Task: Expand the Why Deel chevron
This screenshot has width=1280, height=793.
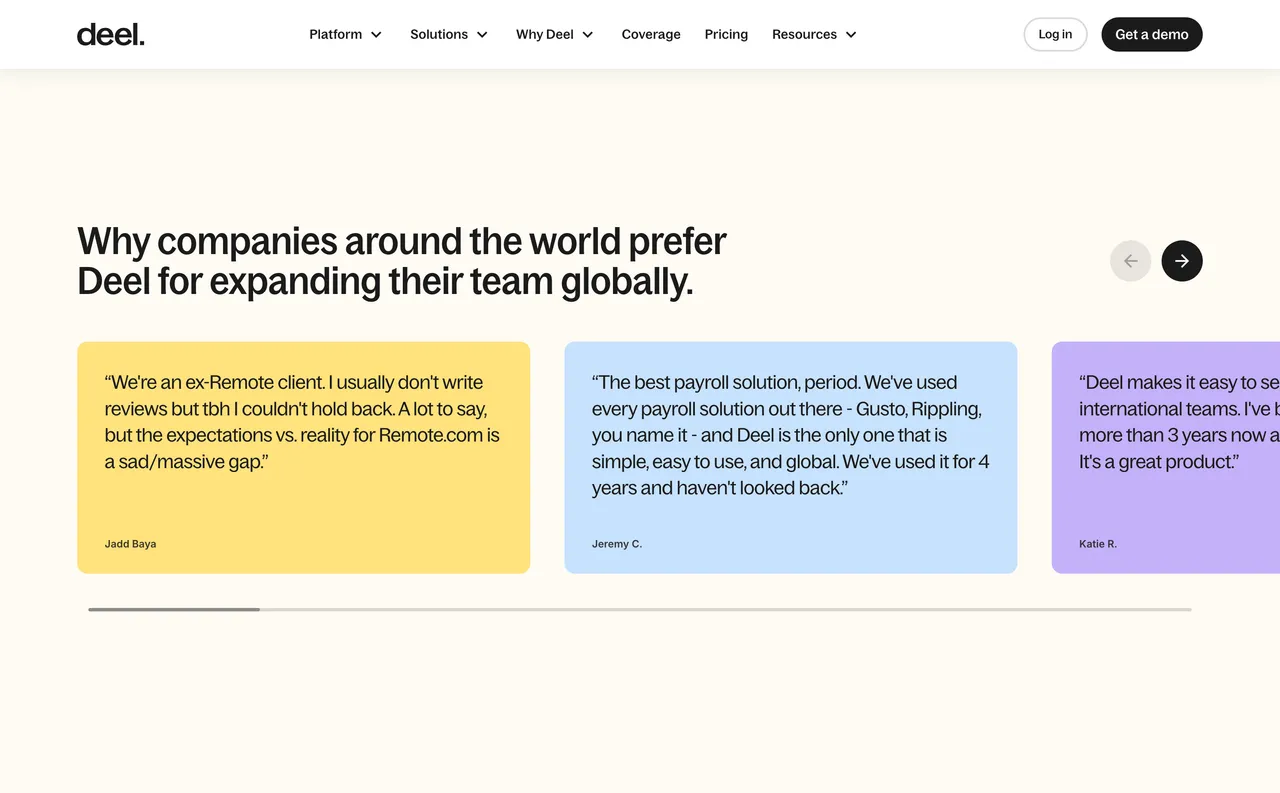Action: (x=588, y=35)
